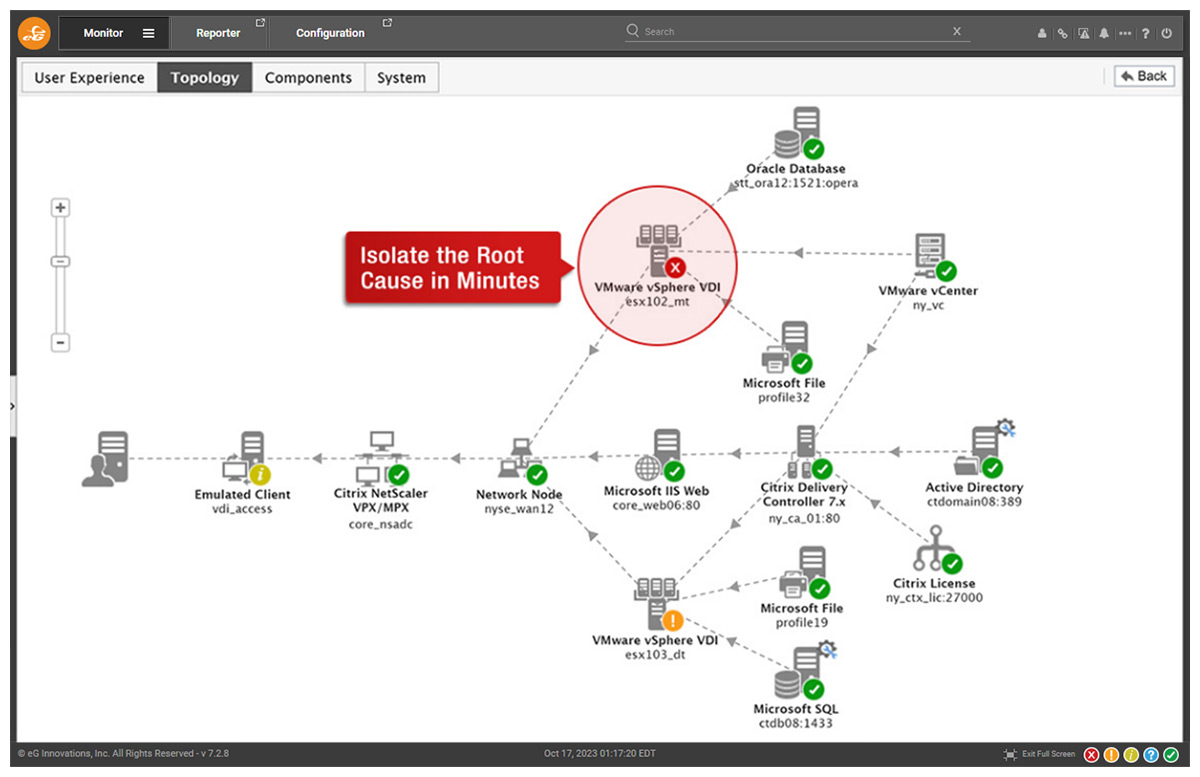The width and height of the screenshot is (1200, 777).
Task: Filter by green normal status icon
Action: tap(1171, 754)
